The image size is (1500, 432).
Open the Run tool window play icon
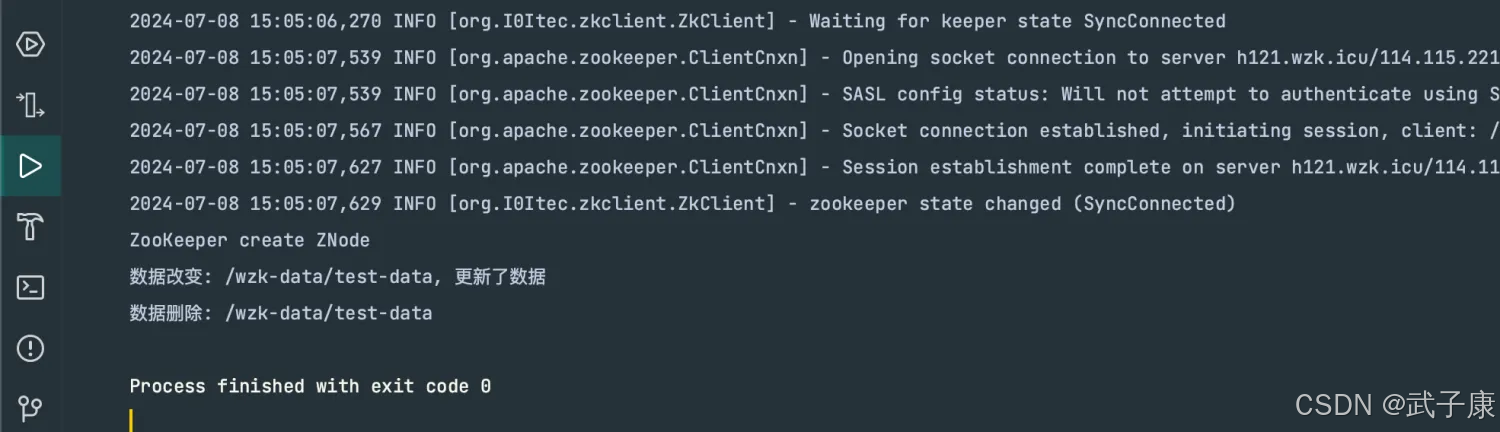(30, 165)
